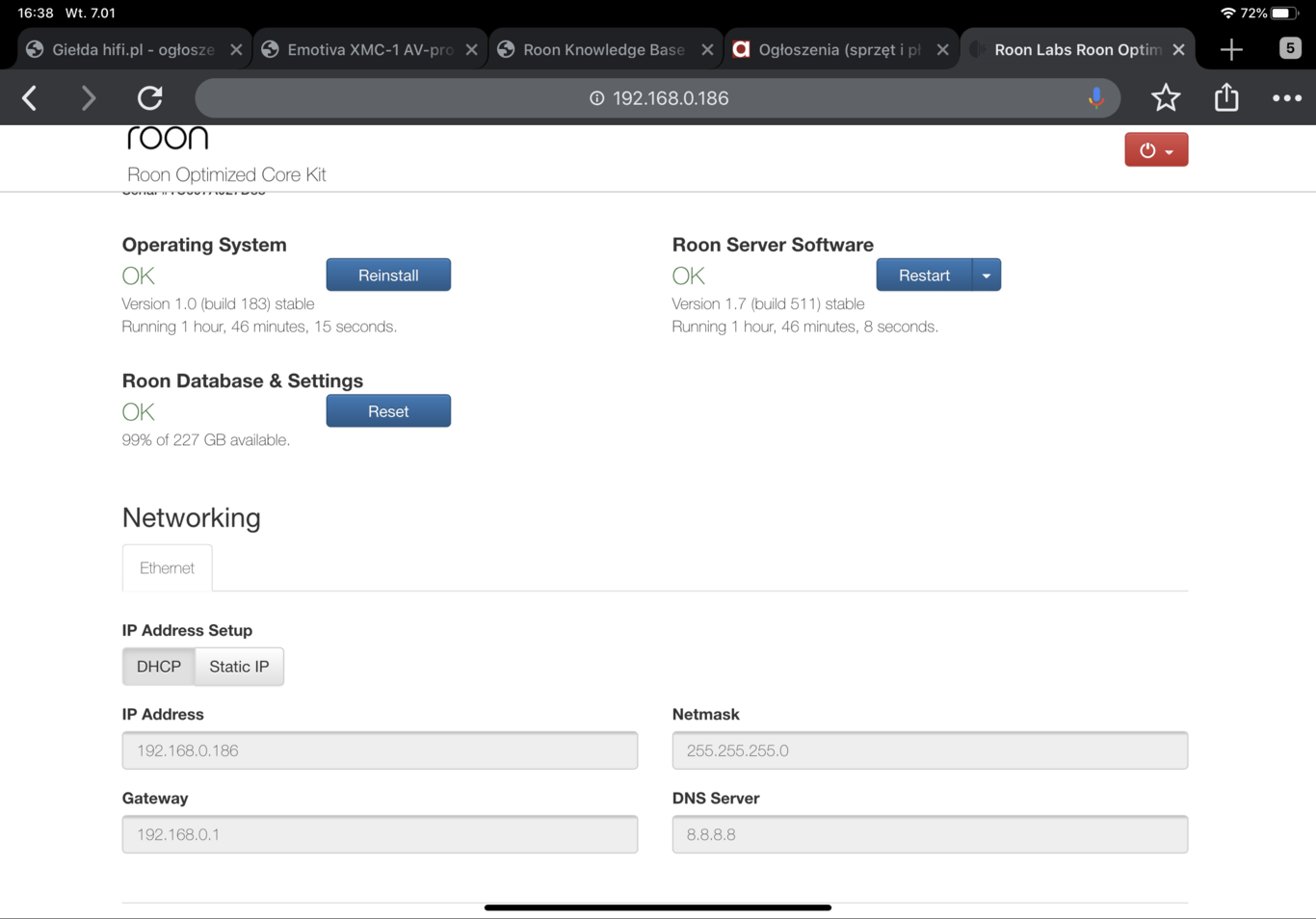1316x919 pixels.
Task: Go forward with the browser forward arrow
Action: point(89,97)
